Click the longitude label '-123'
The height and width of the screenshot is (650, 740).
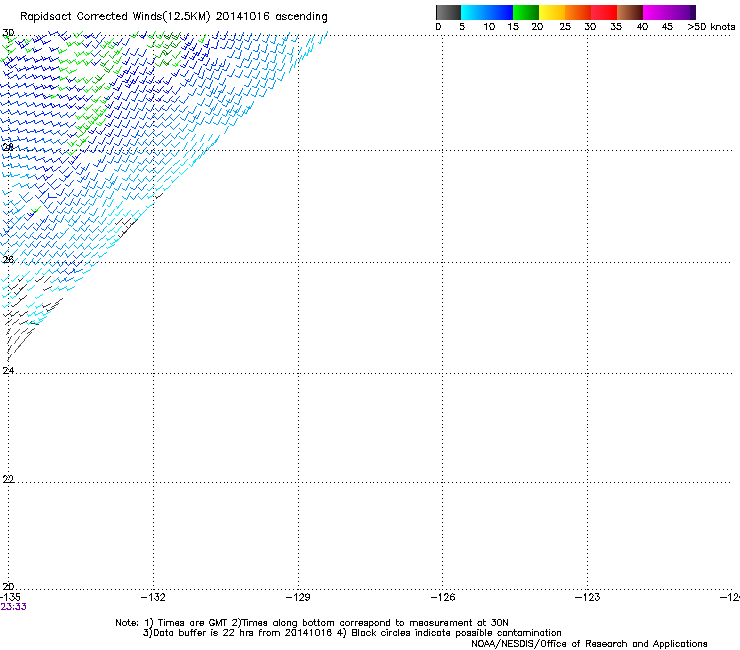(x=588, y=597)
